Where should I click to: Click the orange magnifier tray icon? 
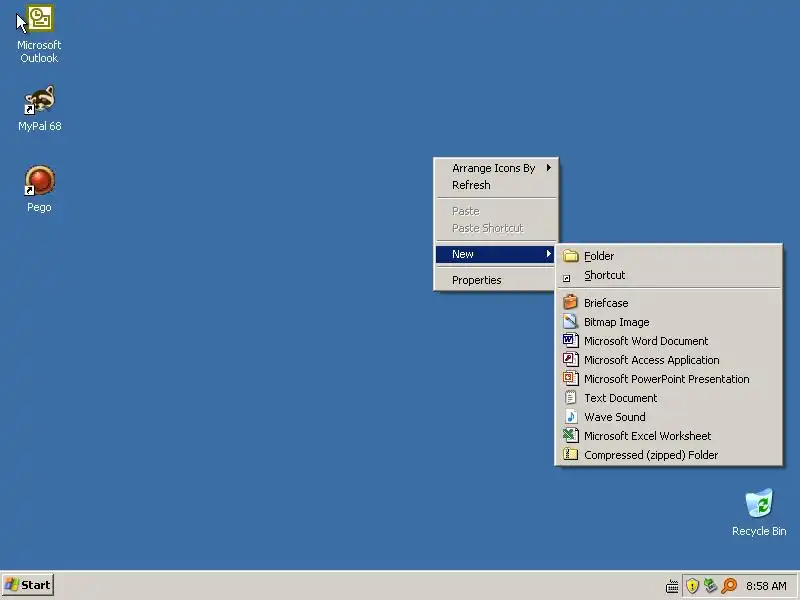tap(730, 586)
